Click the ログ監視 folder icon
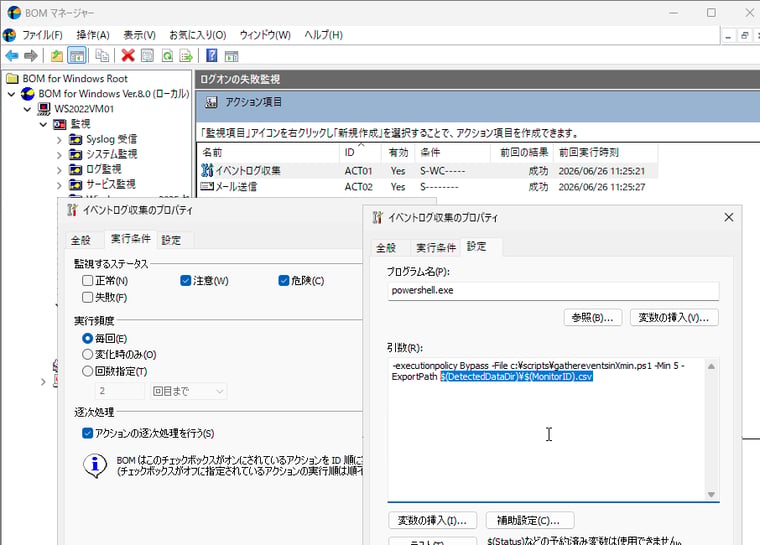 pyautogui.click(x=75, y=170)
